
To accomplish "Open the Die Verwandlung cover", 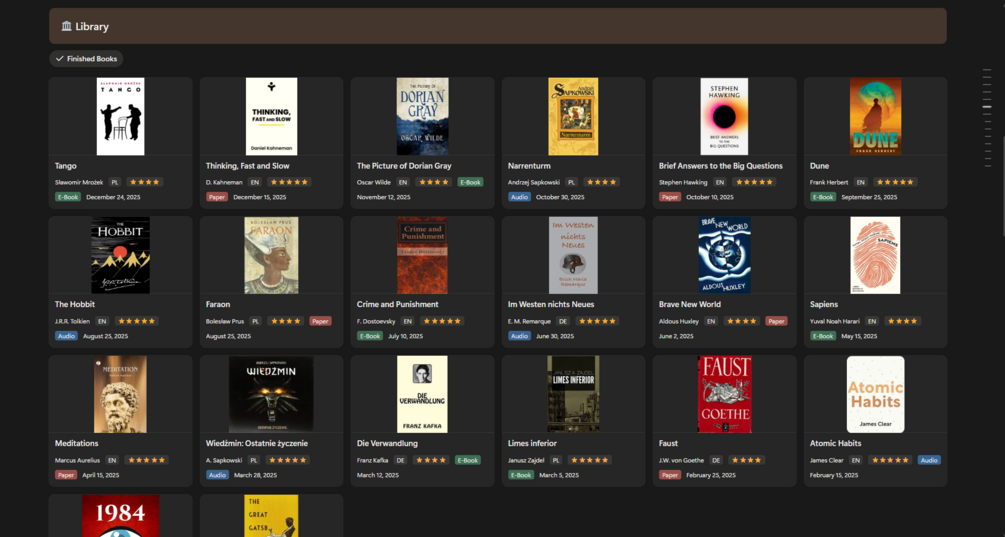I will tap(422, 394).
